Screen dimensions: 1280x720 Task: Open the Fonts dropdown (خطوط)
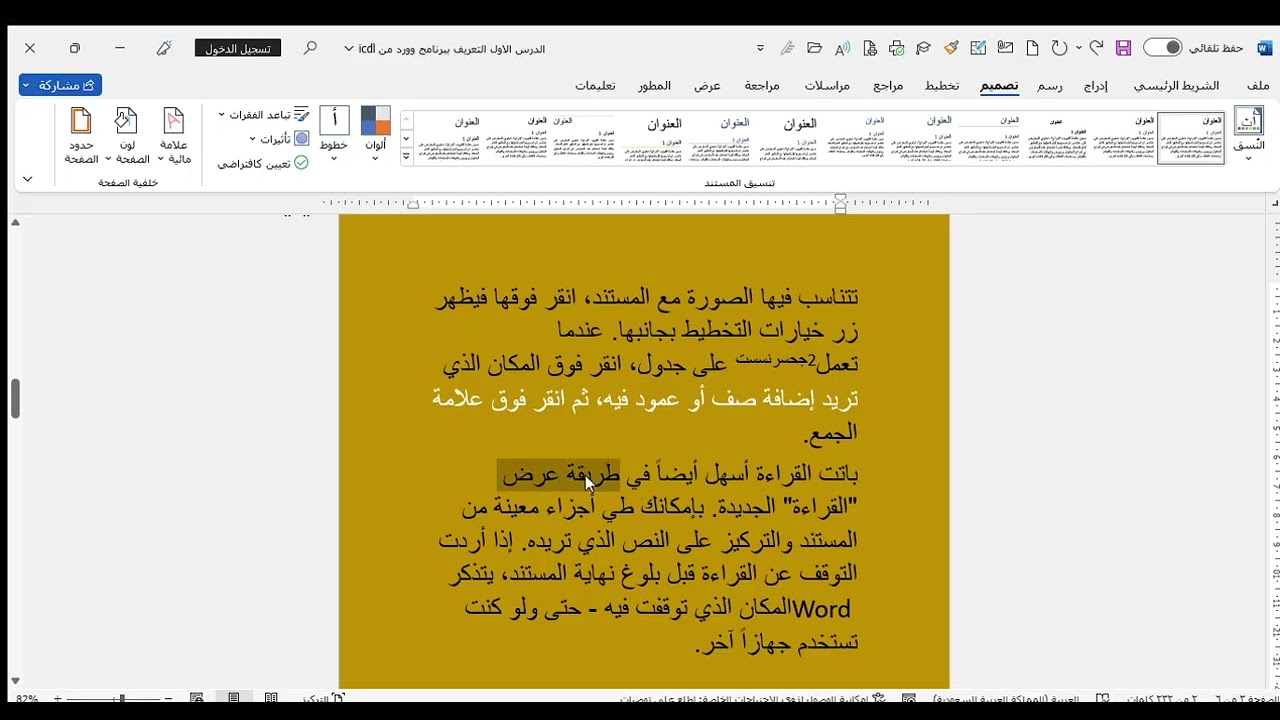pos(334,133)
